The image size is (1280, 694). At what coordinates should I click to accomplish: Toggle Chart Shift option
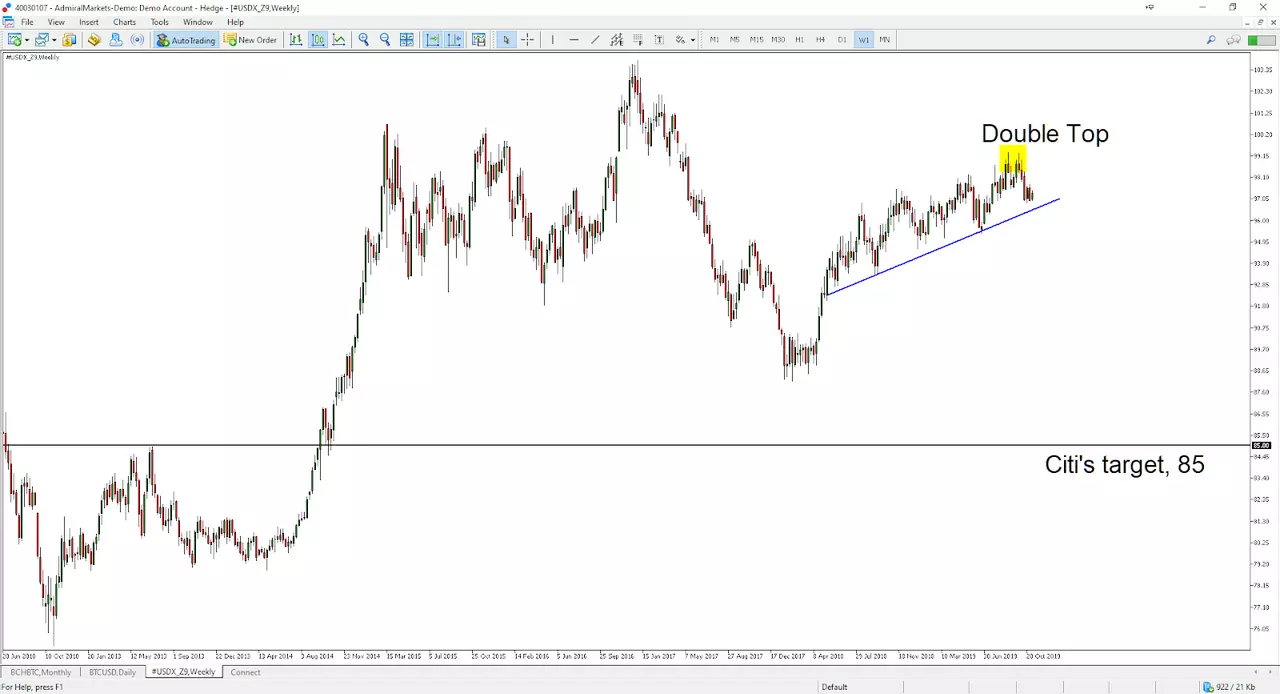[x=455, y=40]
